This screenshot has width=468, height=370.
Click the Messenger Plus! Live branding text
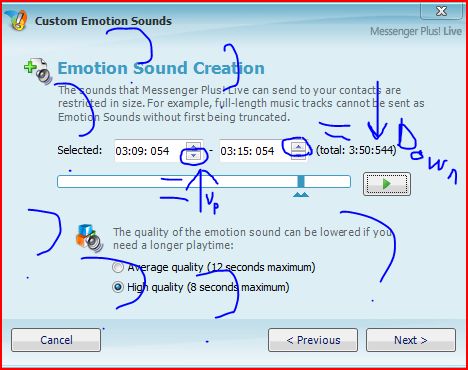pos(416,31)
